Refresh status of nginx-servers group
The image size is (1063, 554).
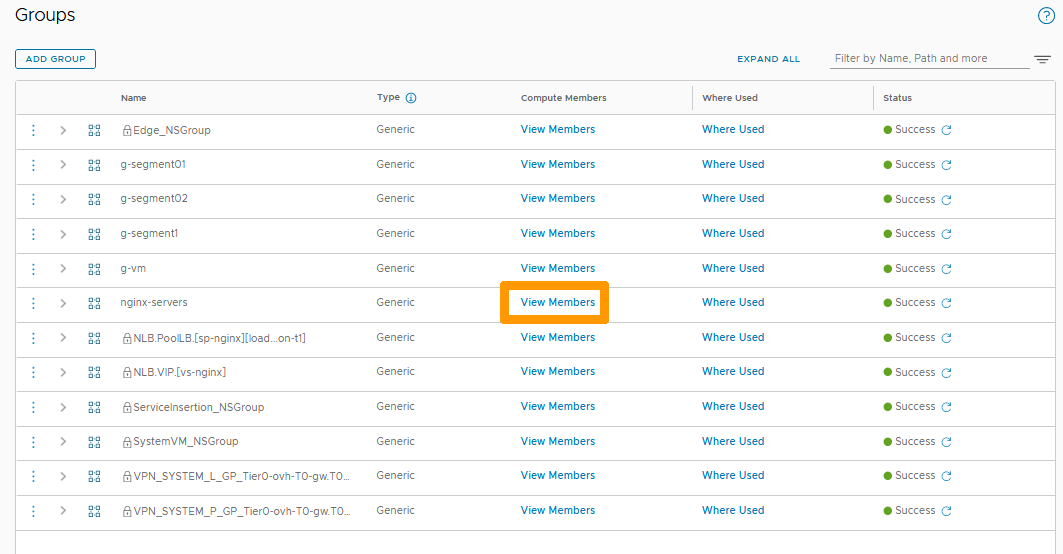click(946, 303)
